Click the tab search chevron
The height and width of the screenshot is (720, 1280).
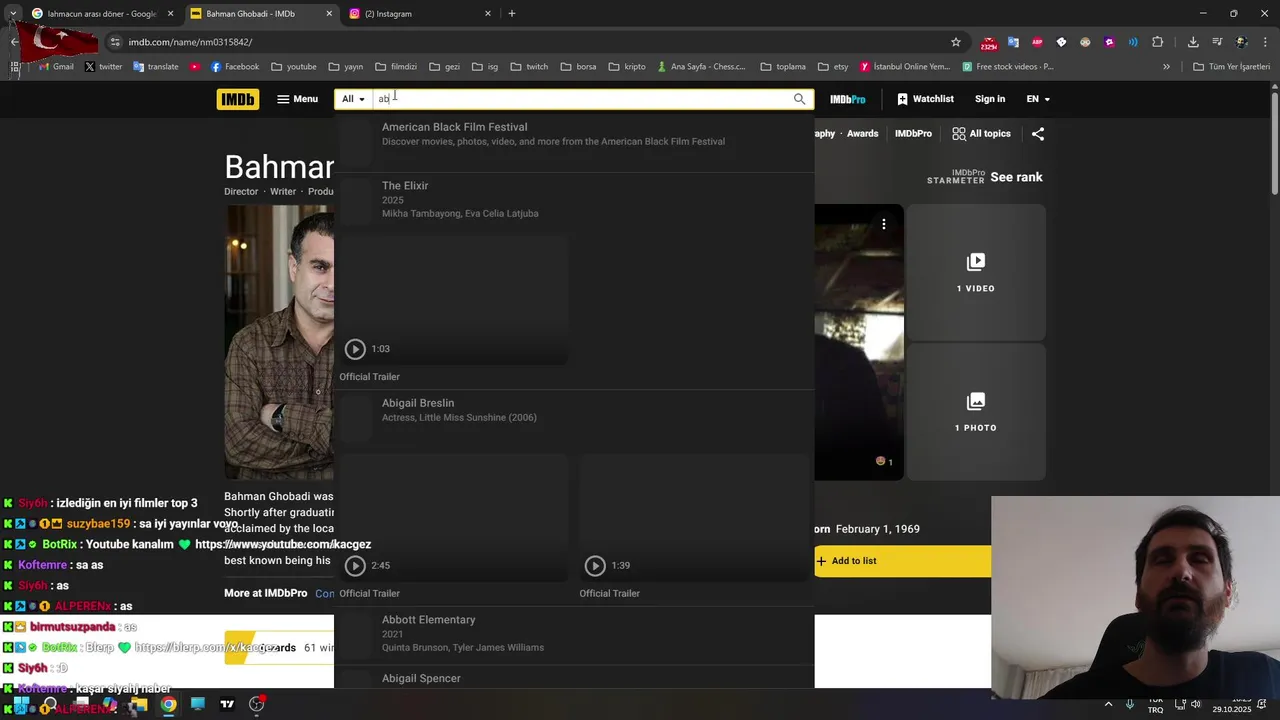click(x=13, y=14)
